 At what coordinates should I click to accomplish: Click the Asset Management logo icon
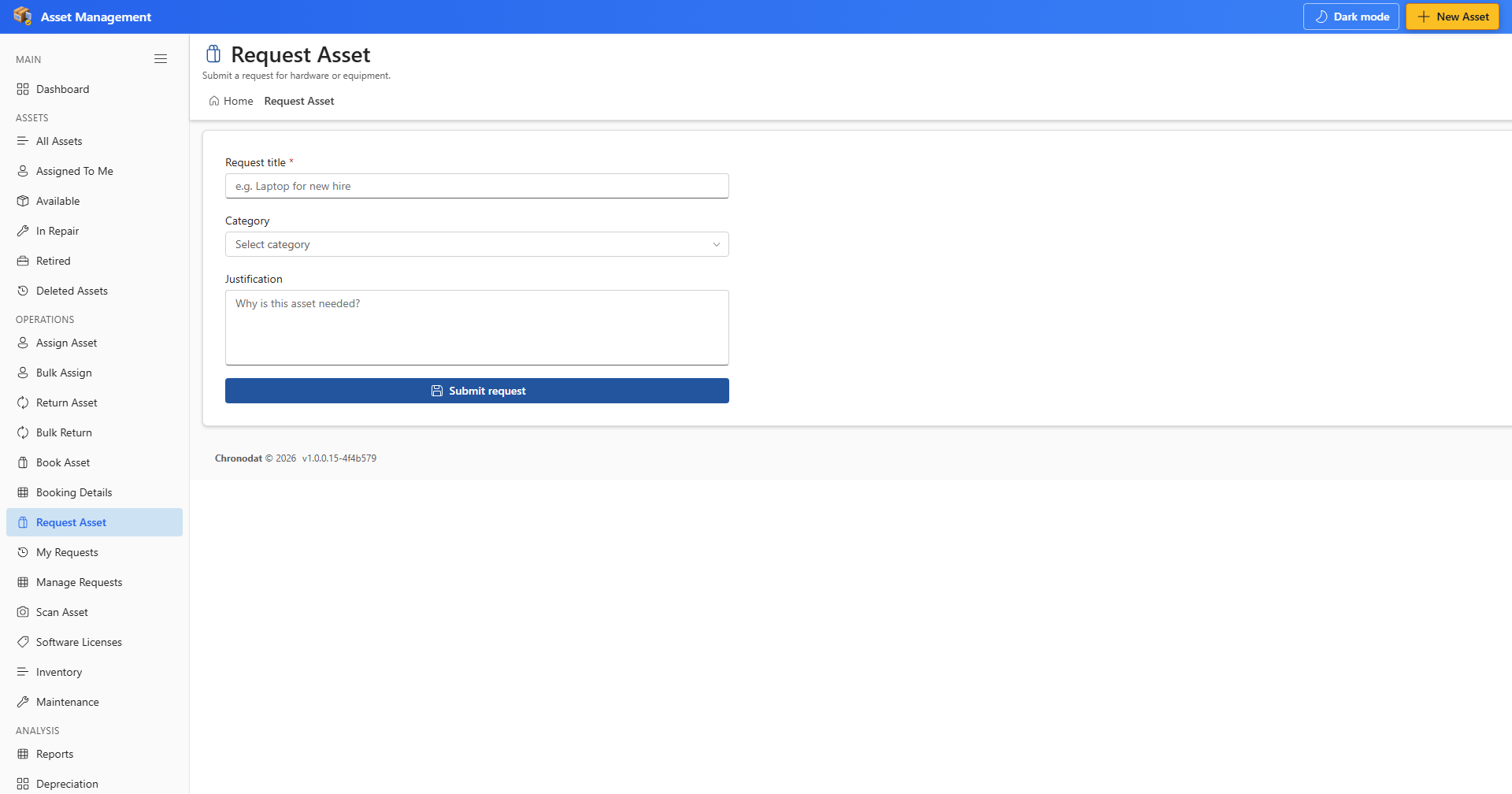[x=23, y=17]
